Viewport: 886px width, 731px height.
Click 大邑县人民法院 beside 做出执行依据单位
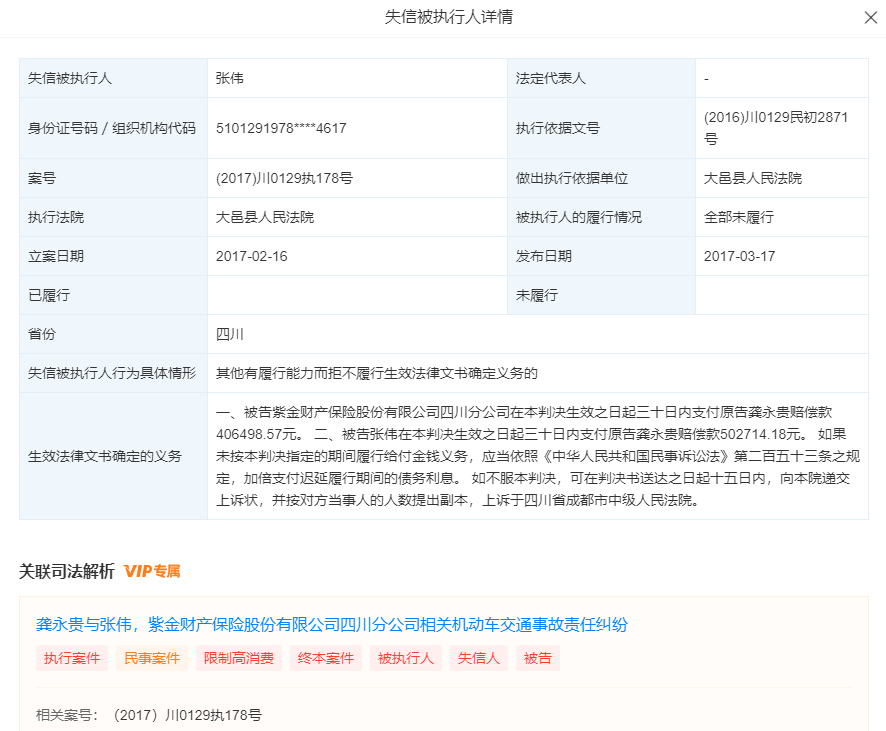coord(753,179)
